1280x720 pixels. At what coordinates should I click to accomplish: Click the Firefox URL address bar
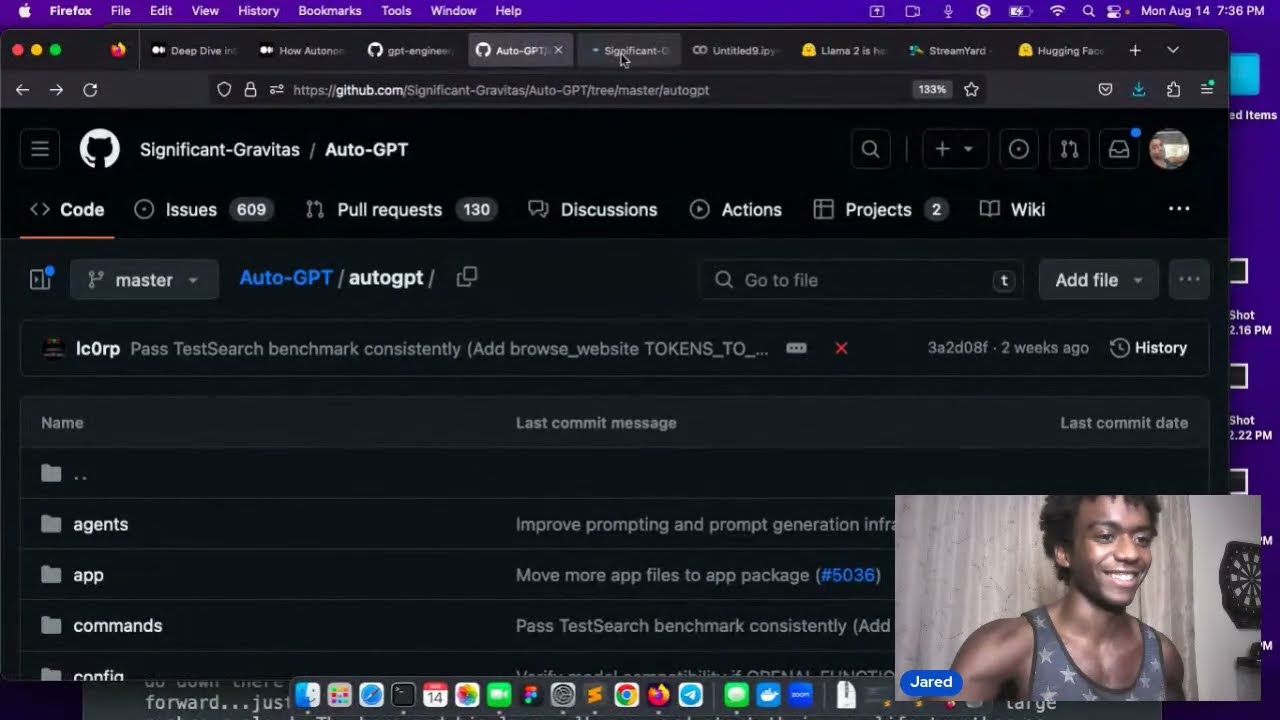(600, 89)
